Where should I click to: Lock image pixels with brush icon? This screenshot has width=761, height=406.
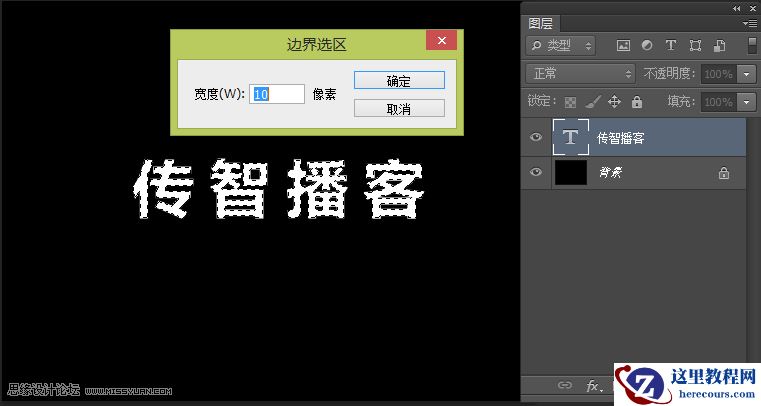(x=593, y=101)
